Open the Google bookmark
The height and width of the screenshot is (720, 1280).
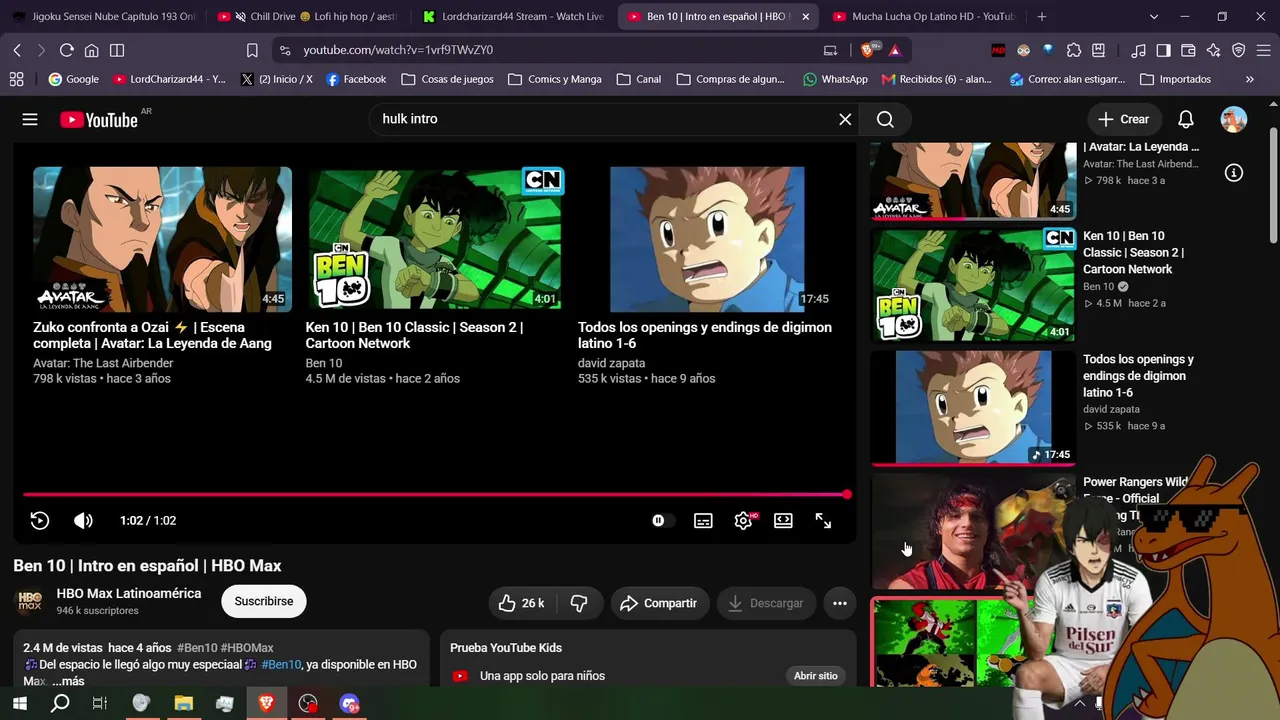(73, 79)
